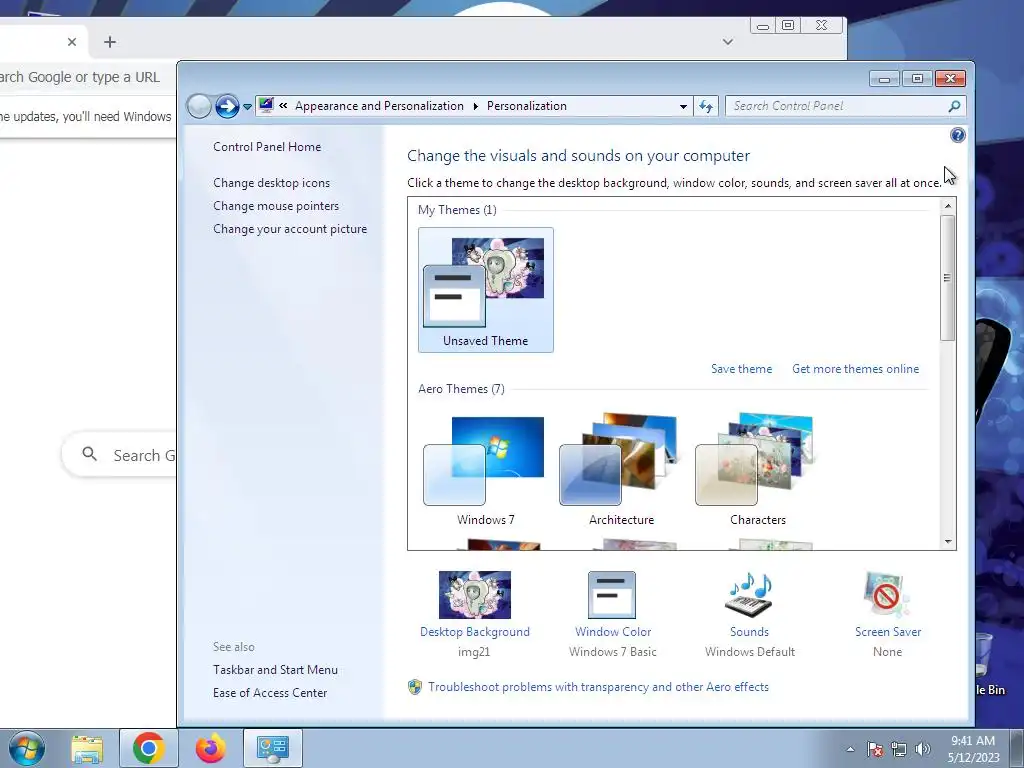Screen dimensions: 1024x768
Task: Click the Window Color text link
Action: 613,632
